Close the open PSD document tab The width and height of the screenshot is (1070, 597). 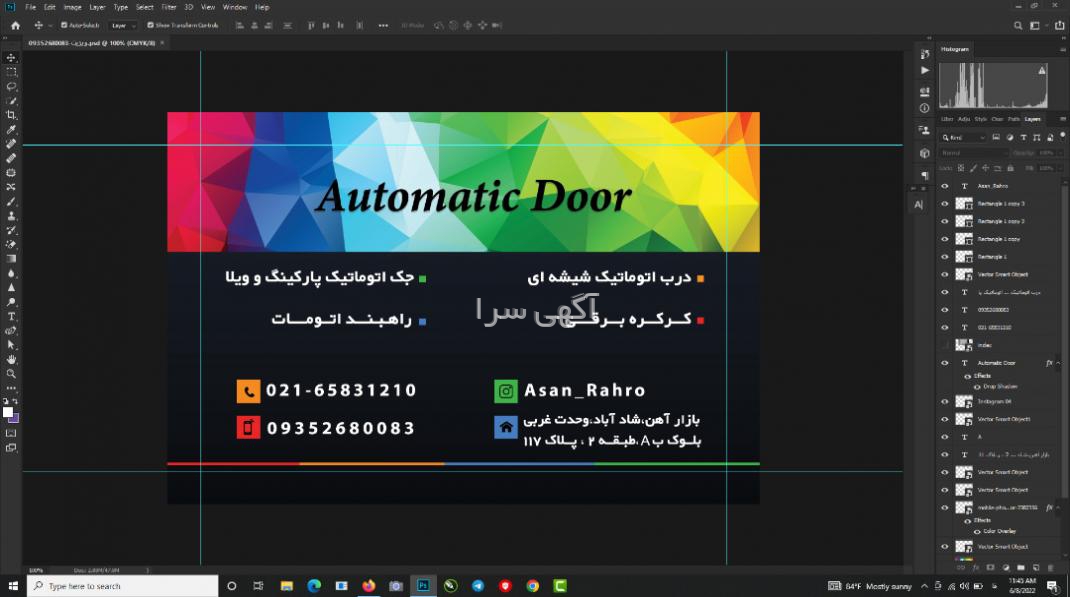tap(162, 42)
